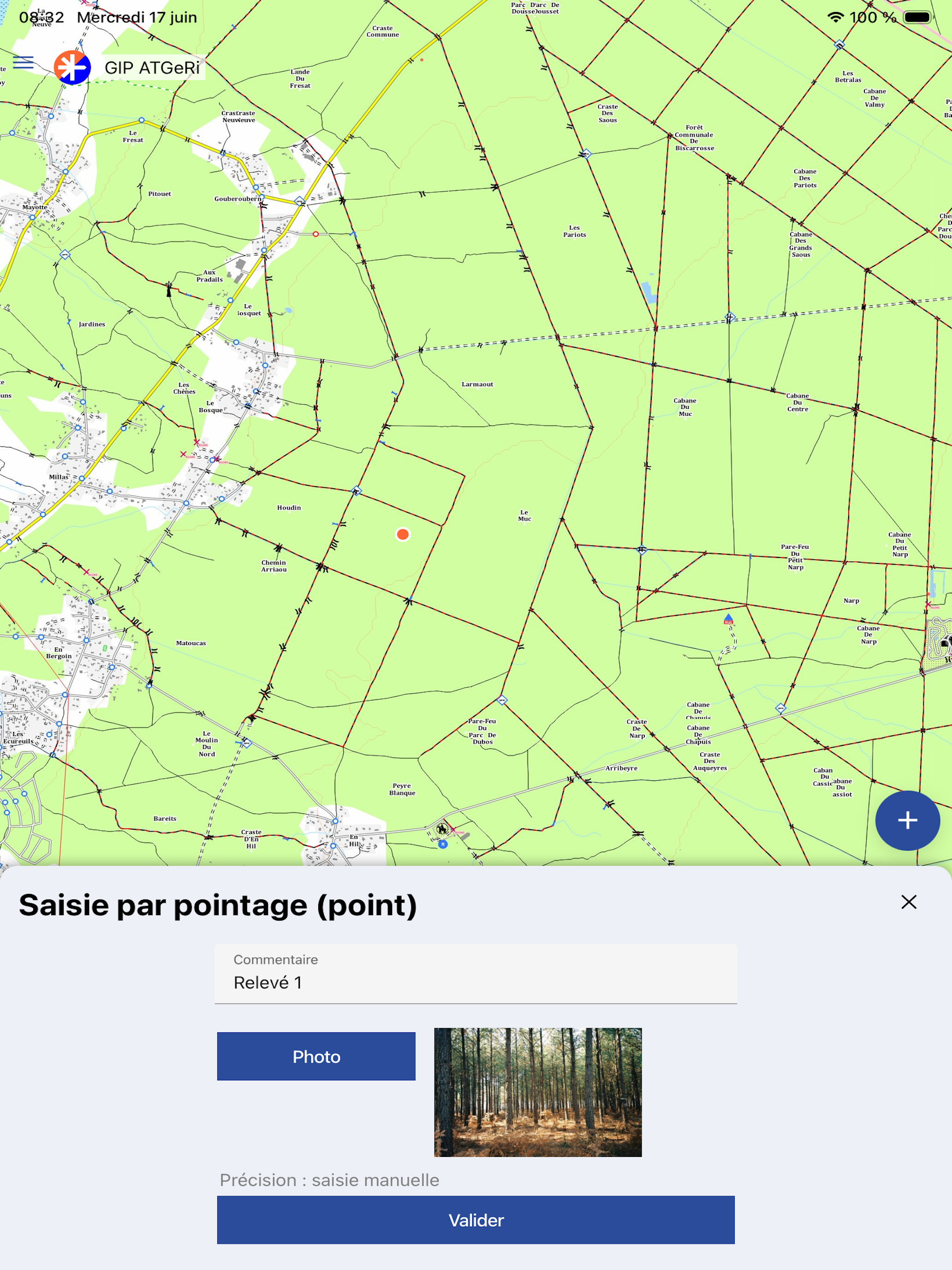Screen dimensions: 952x1270
Task: Tap the Peyre Blanque map label
Action: (x=402, y=789)
